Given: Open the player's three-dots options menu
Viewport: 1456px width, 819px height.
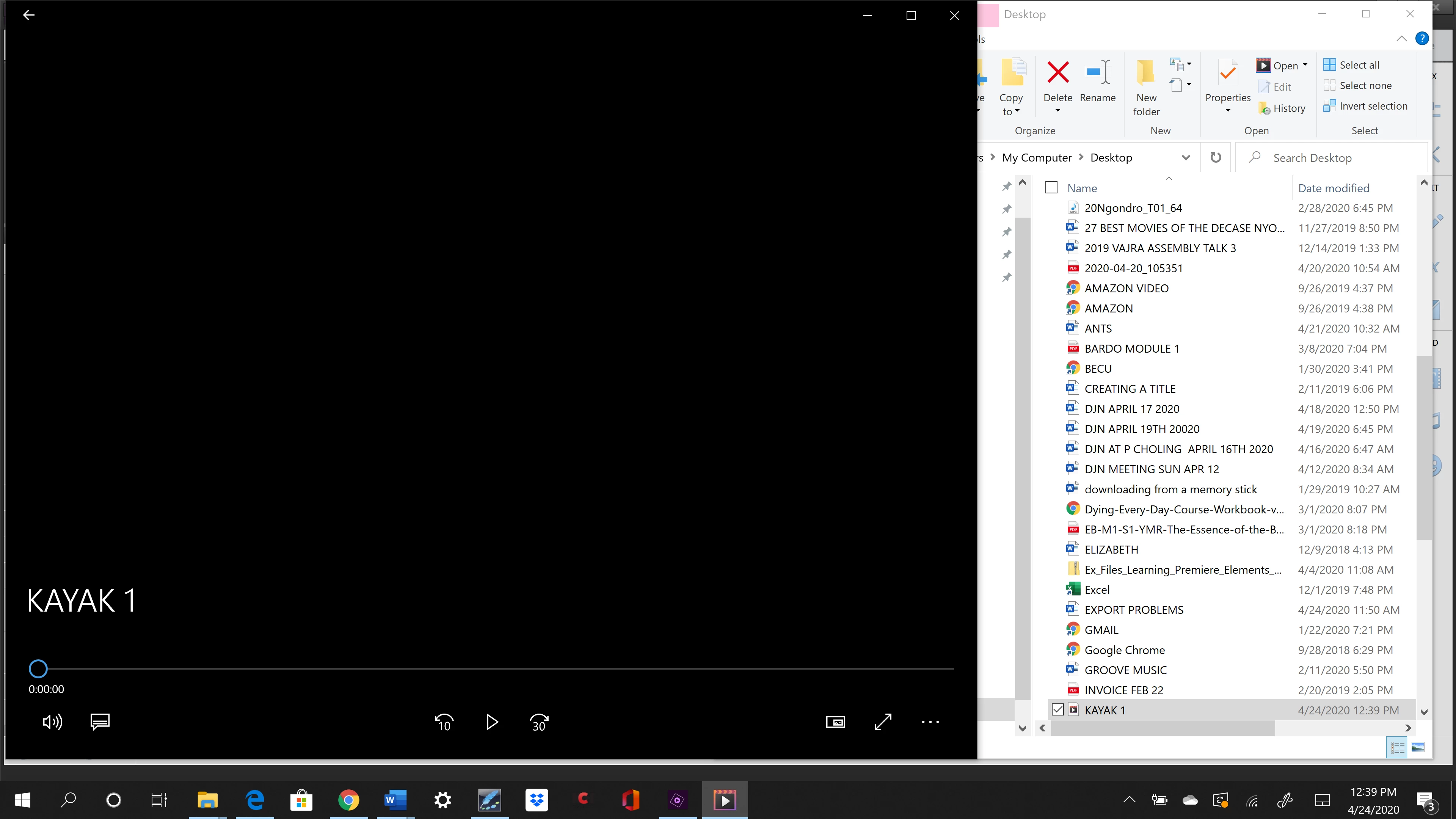Looking at the screenshot, I should 930,722.
